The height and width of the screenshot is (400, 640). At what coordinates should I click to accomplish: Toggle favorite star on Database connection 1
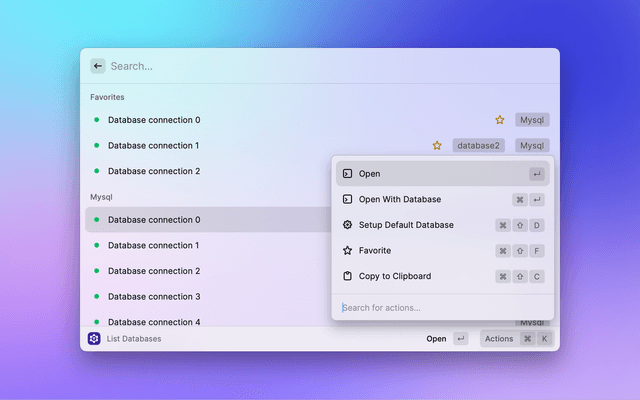pyautogui.click(x=437, y=146)
